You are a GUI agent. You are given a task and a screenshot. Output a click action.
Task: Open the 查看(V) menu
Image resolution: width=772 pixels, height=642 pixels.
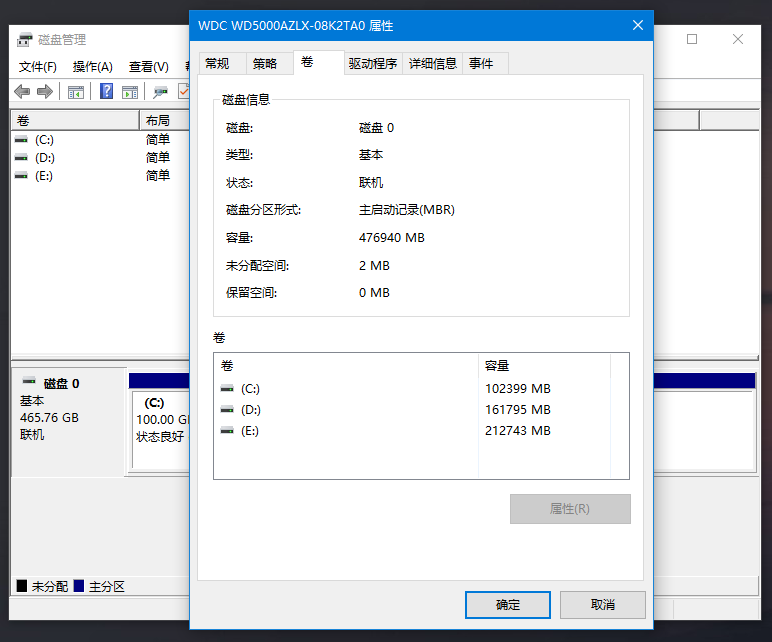click(x=148, y=67)
